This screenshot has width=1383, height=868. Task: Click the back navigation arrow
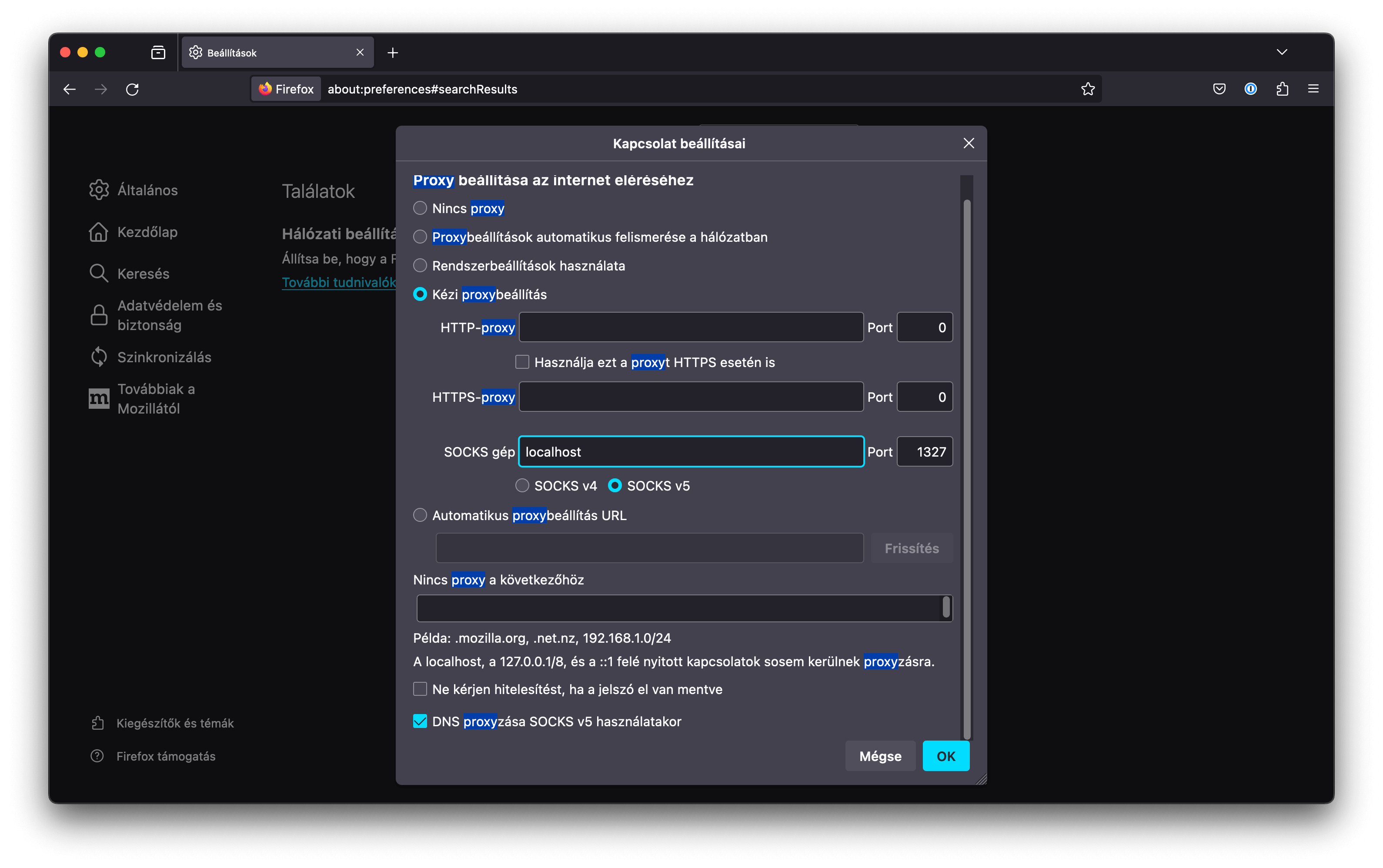point(70,89)
